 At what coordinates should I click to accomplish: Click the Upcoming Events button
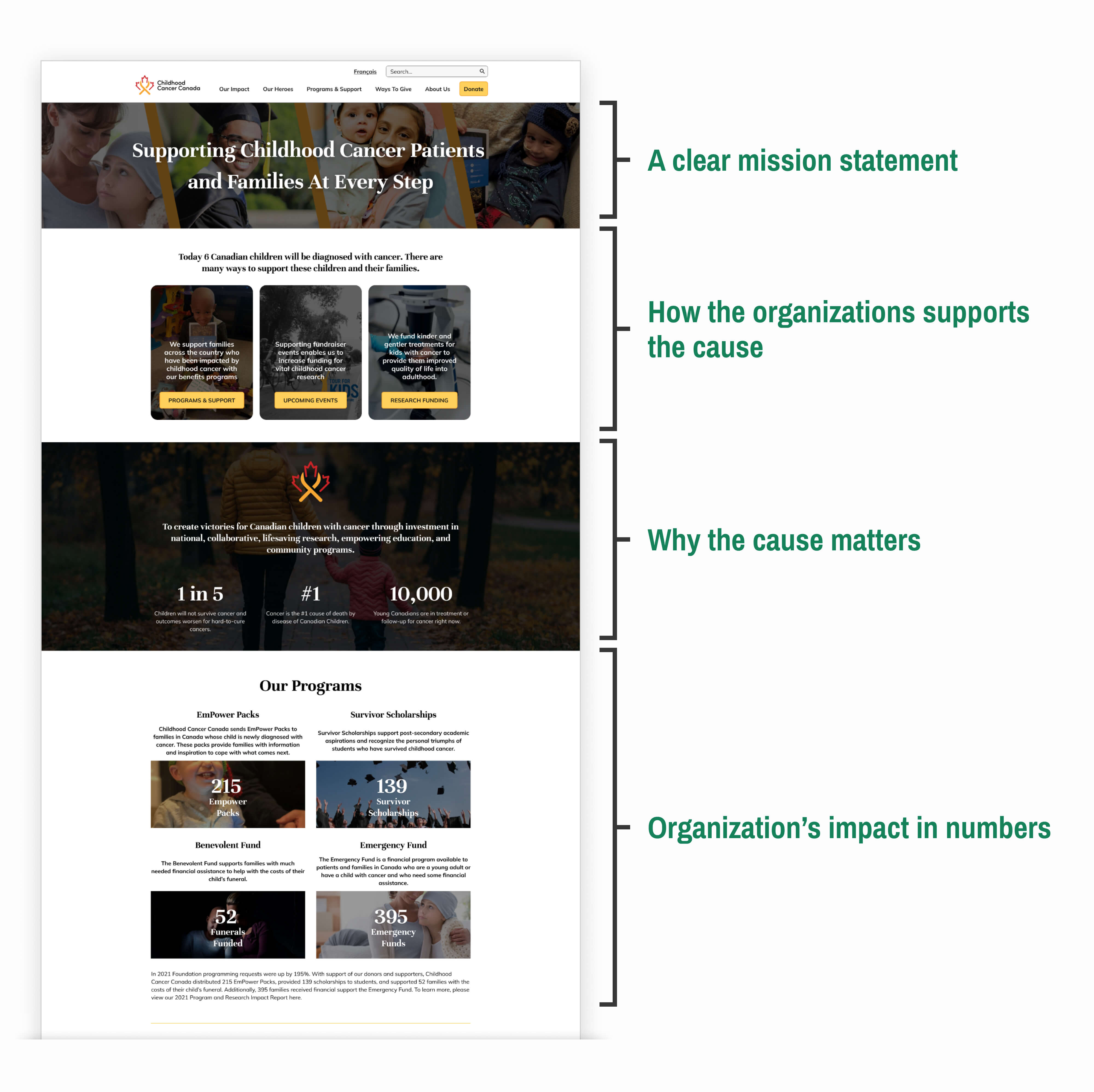click(310, 400)
